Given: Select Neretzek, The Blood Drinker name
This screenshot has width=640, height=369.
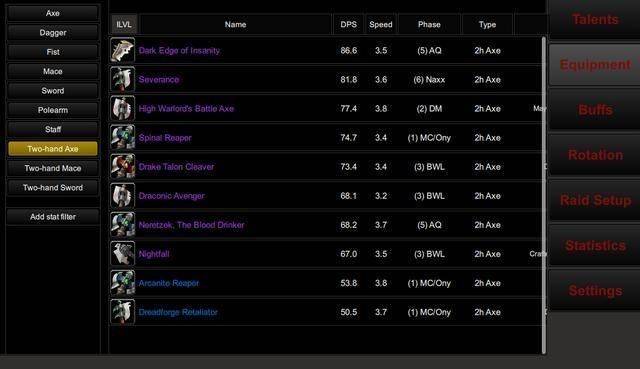Looking at the screenshot, I should (191, 225).
